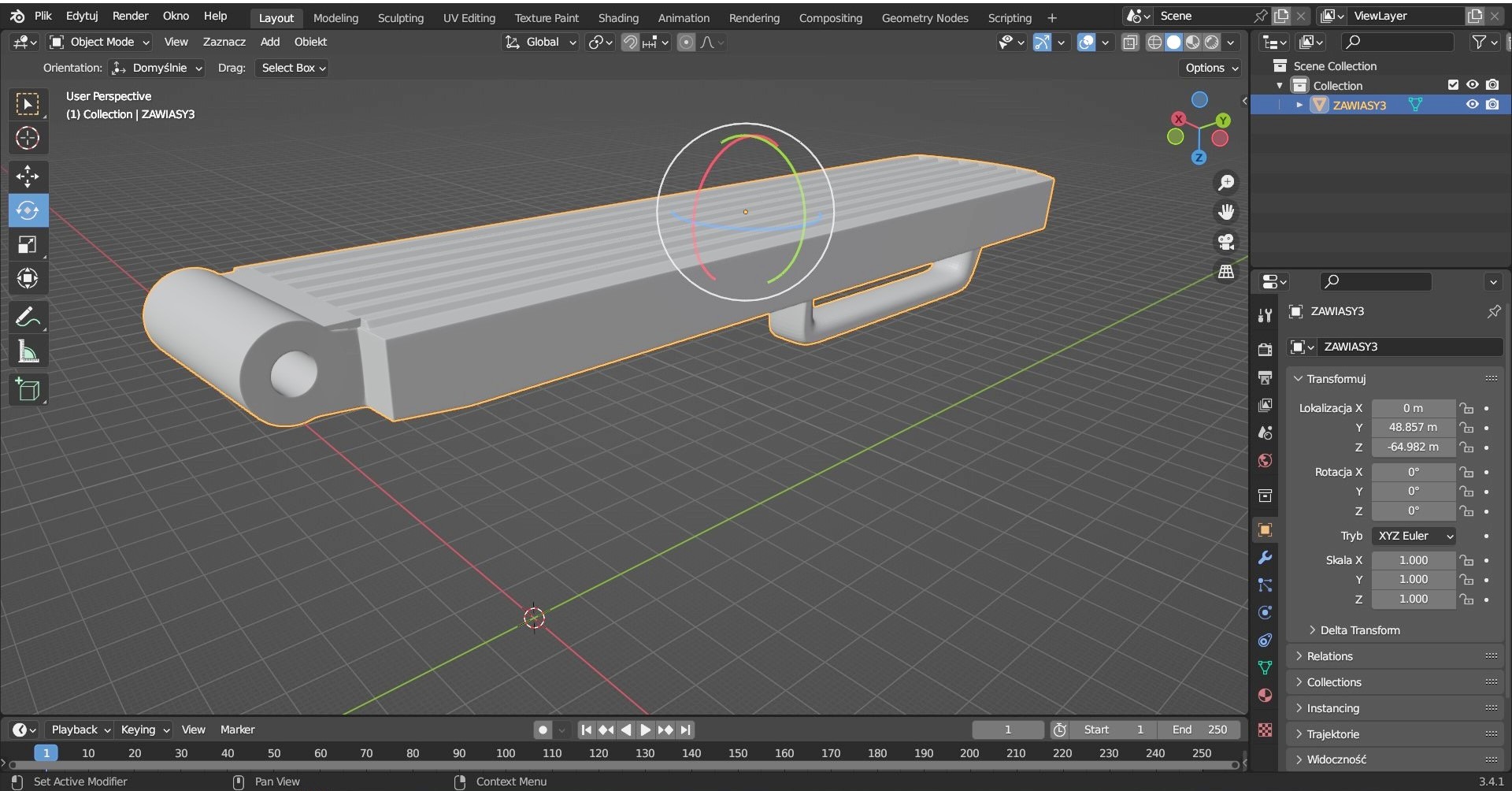The width and height of the screenshot is (1512, 791).
Task: Uncheck Collection exclude from view layer checkbox
Action: [1453, 85]
